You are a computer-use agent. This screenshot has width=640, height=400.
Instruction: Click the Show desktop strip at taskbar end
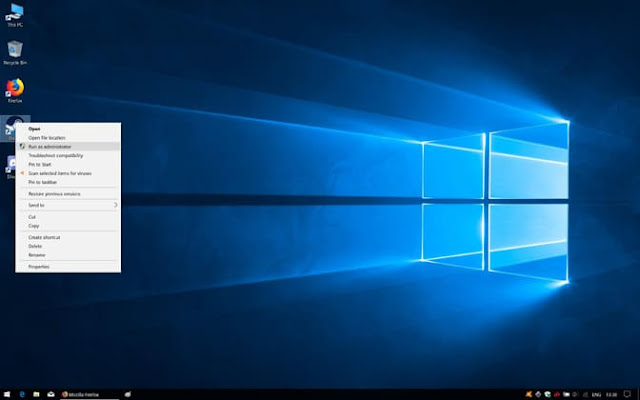click(x=638, y=394)
